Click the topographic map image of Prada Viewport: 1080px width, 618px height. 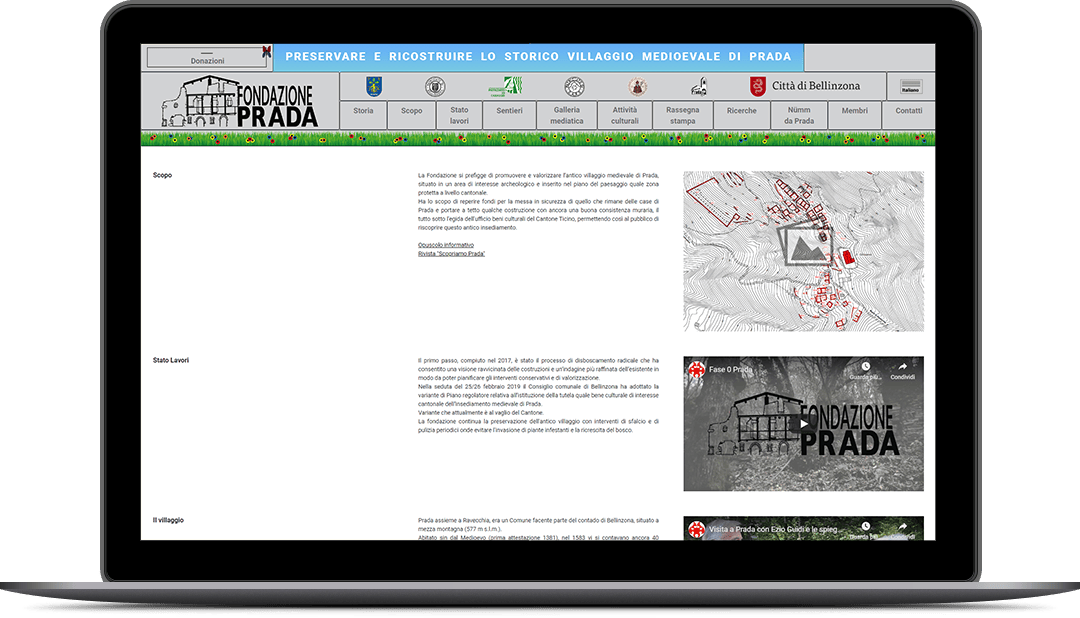(803, 250)
